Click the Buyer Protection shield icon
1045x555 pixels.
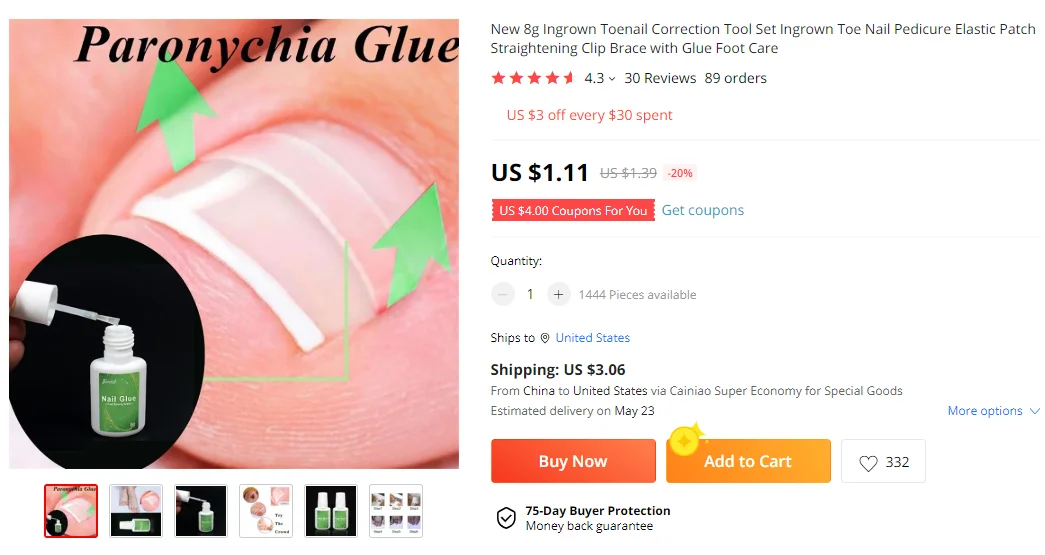pos(506,518)
